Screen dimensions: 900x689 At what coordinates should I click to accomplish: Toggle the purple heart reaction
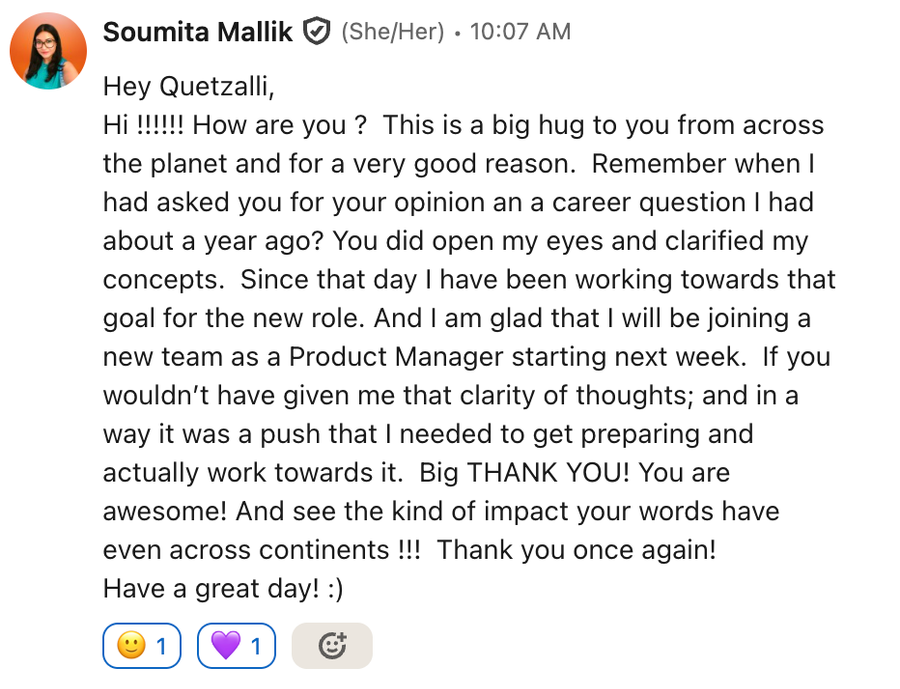click(x=236, y=646)
